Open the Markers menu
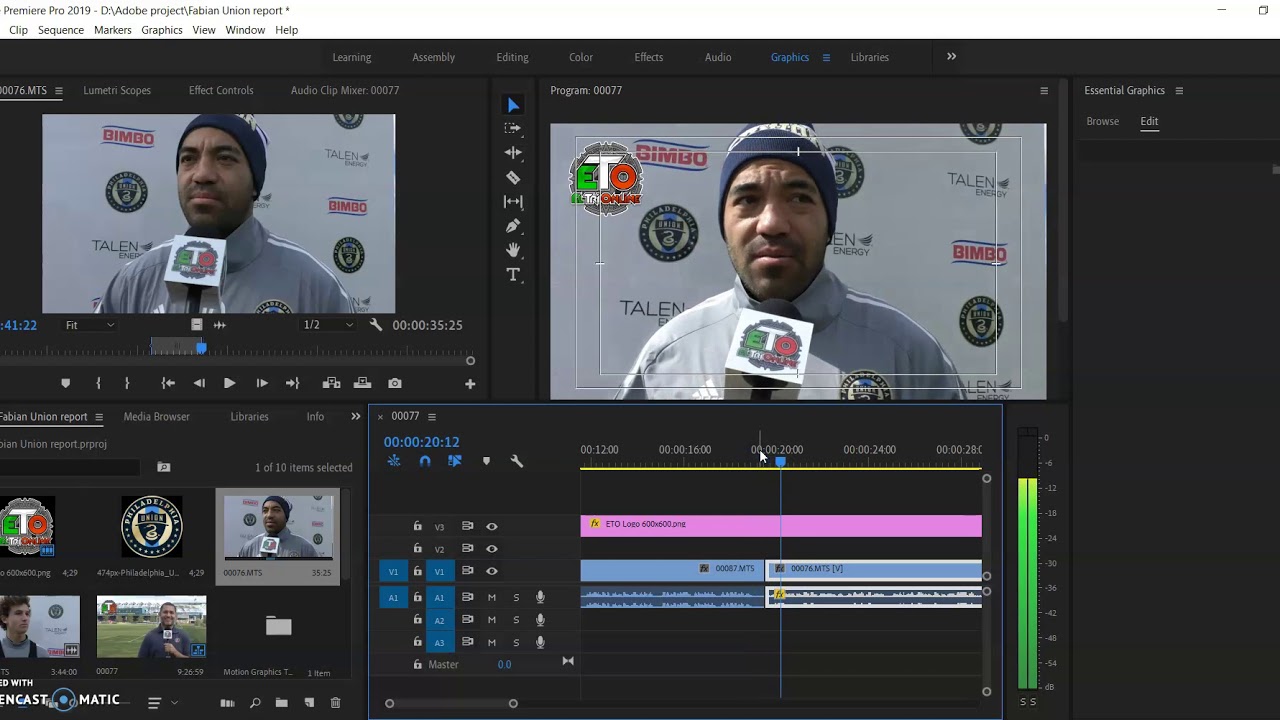1280x720 pixels. tap(113, 30)
